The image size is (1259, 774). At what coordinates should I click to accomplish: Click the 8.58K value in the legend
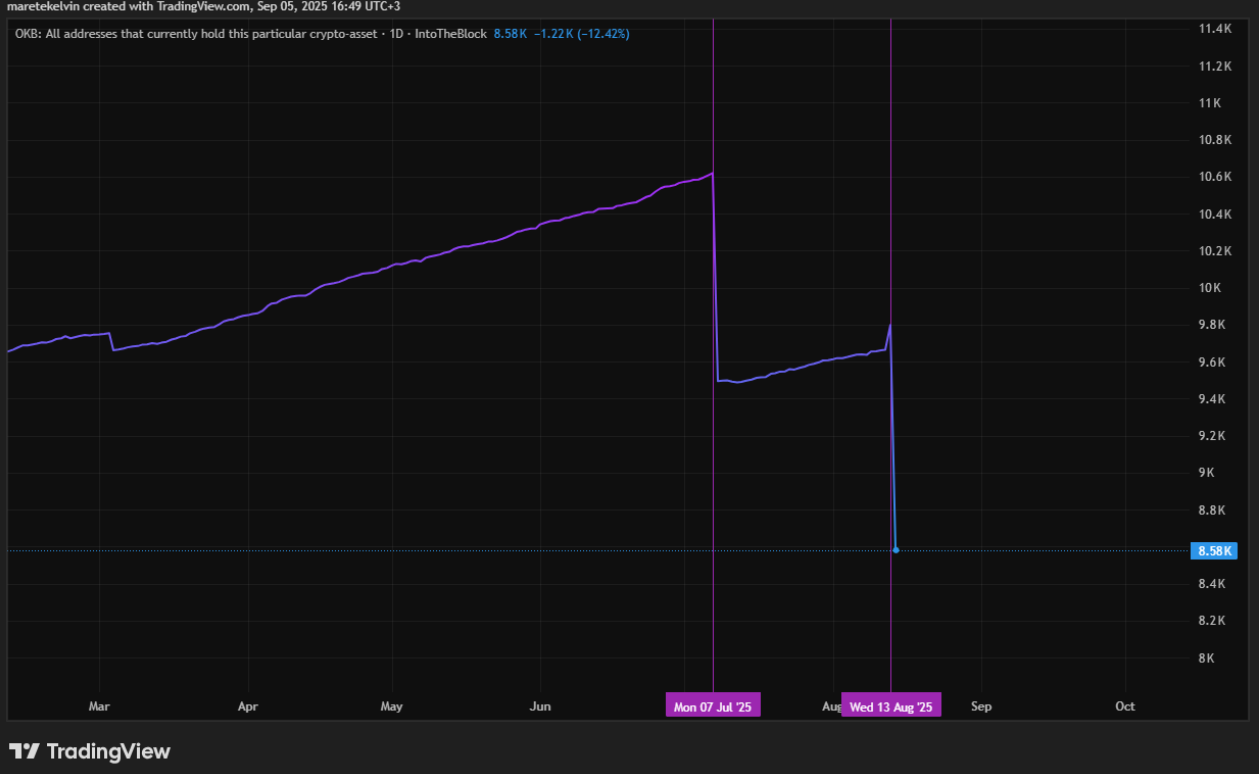[x=510, y=34]
